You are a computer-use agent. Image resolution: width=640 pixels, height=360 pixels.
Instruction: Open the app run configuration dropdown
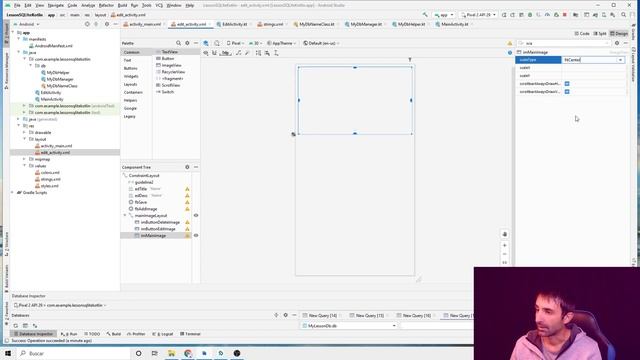pyautogui.click(x=444, y=15)
